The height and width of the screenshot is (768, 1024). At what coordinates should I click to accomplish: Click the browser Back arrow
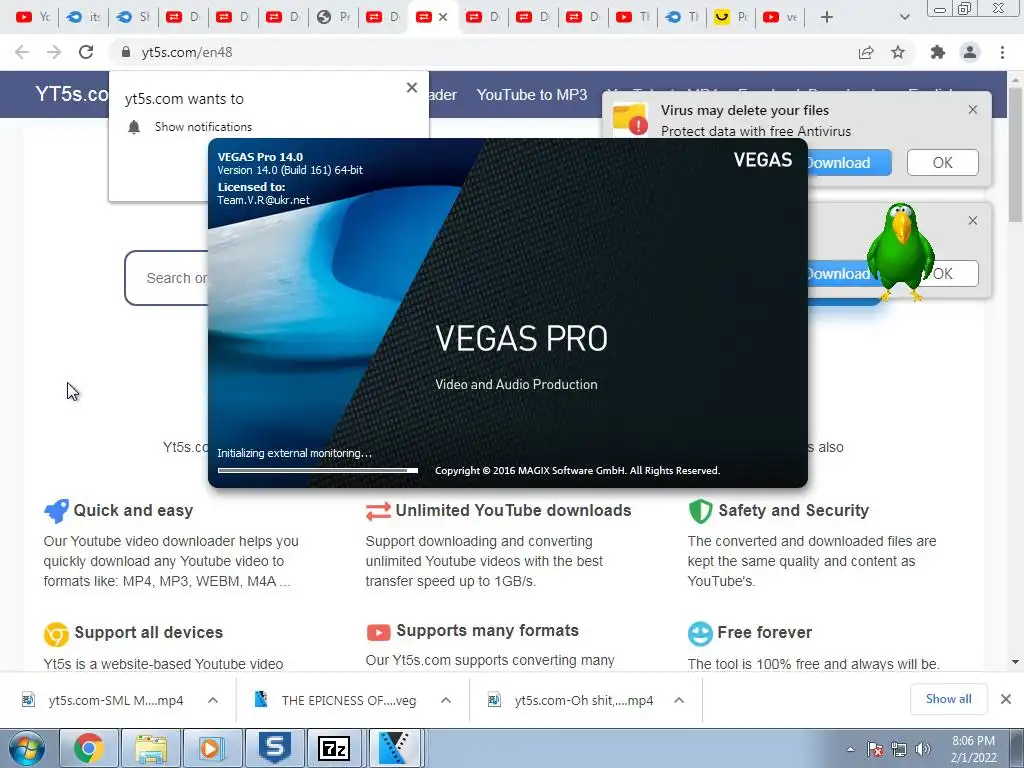[22, 52]
